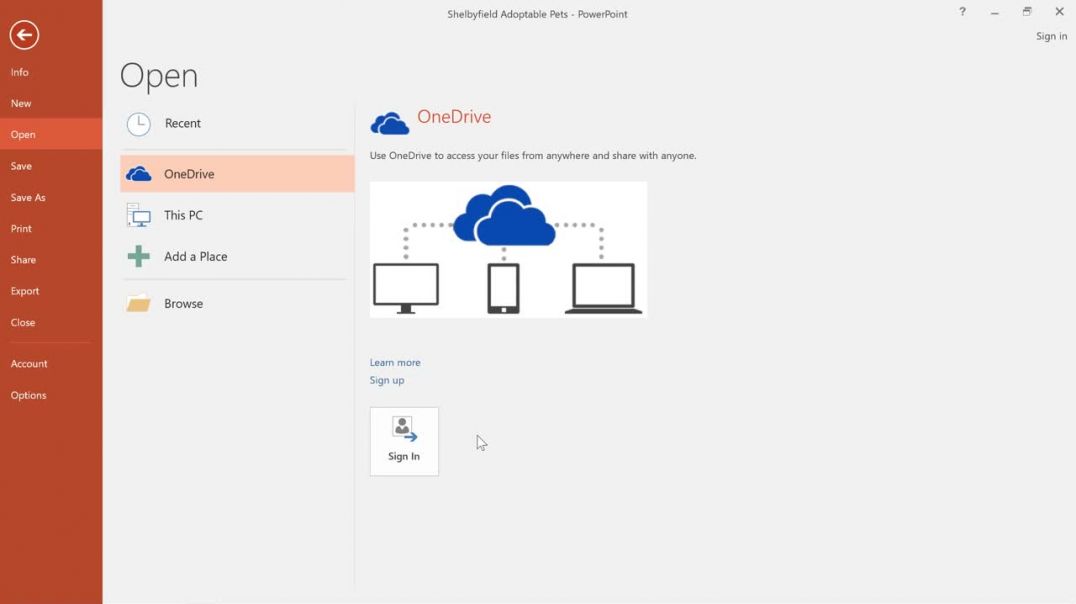Click the OneDrive description sentence
The width and height of the screenshot is (1076, 604).
pos(533,156)
